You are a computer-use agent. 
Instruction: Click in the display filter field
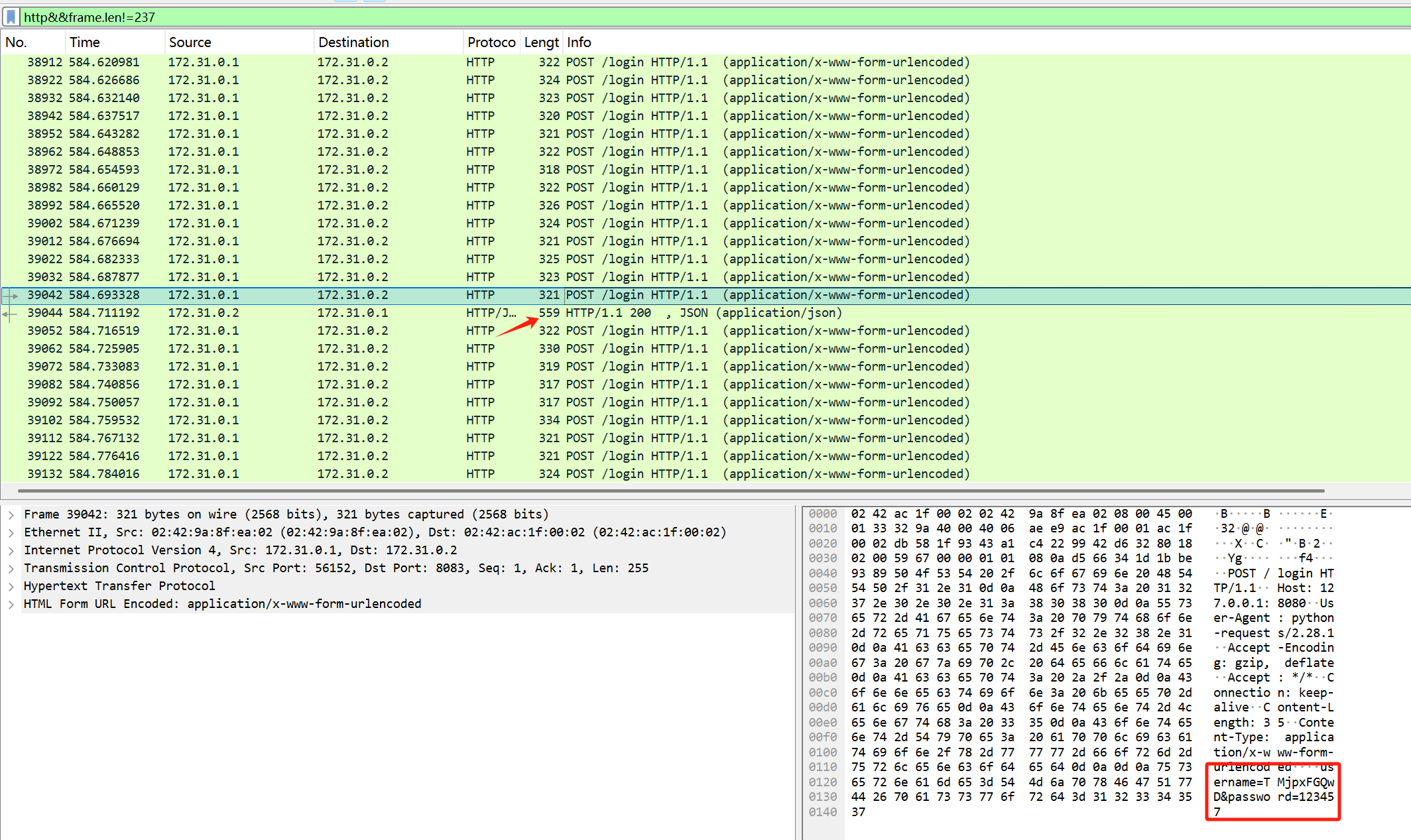point(663,17)
